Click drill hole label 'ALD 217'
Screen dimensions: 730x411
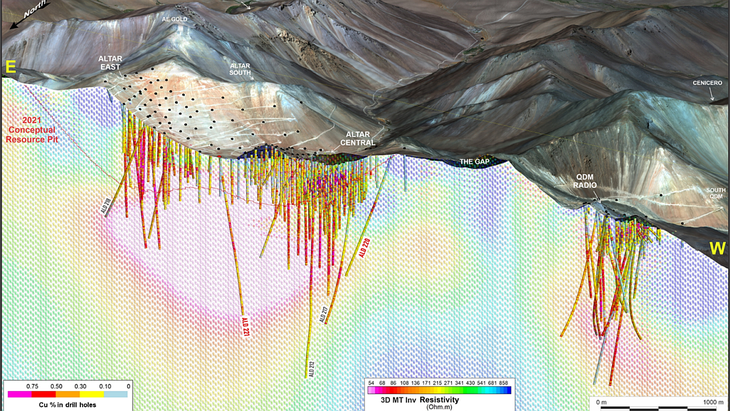(x=324, y=314)
